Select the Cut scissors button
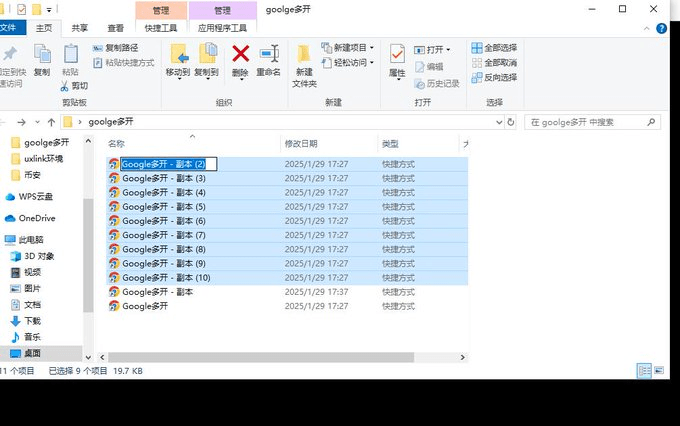680x426 pixels. click(x=74, y=86)
